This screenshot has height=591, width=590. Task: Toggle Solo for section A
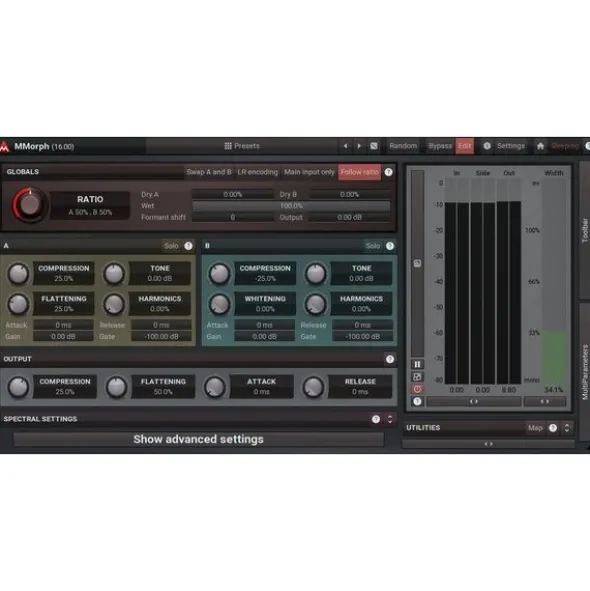point(171,246)
